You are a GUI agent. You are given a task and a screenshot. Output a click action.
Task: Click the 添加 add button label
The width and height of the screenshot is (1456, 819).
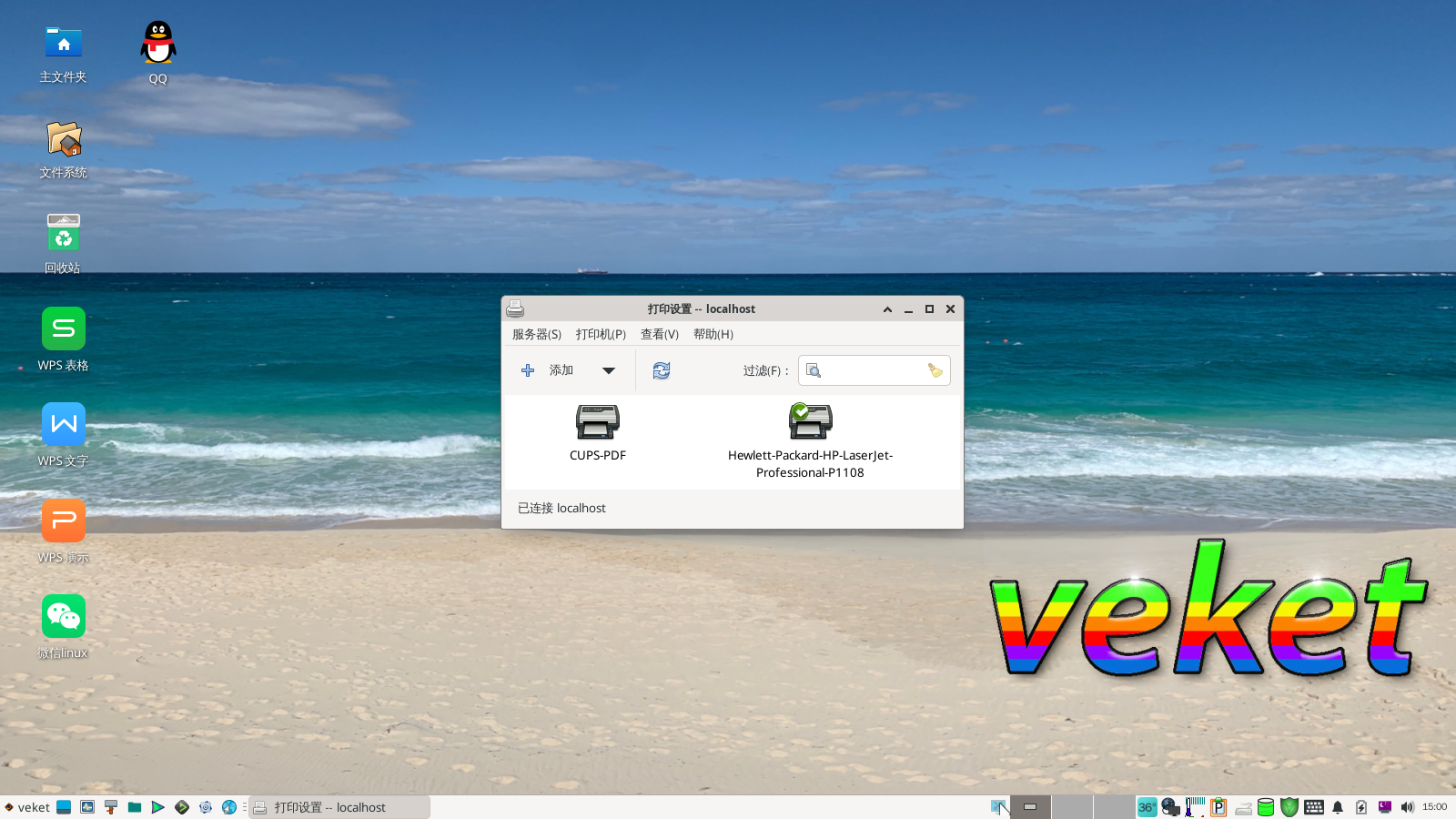(x=561, y=370)
